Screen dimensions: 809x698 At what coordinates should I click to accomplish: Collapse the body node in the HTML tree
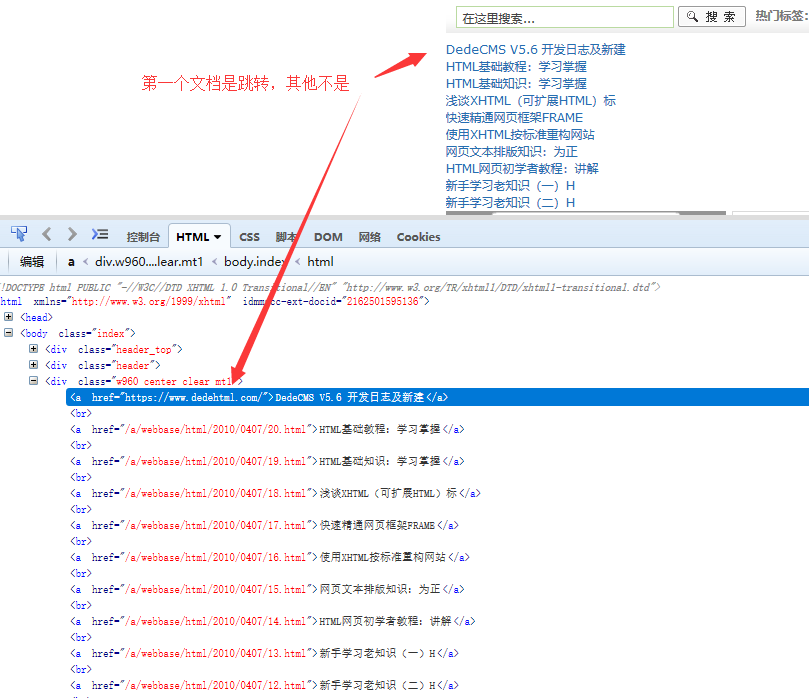pyautogui.click(x=8, y=332)
